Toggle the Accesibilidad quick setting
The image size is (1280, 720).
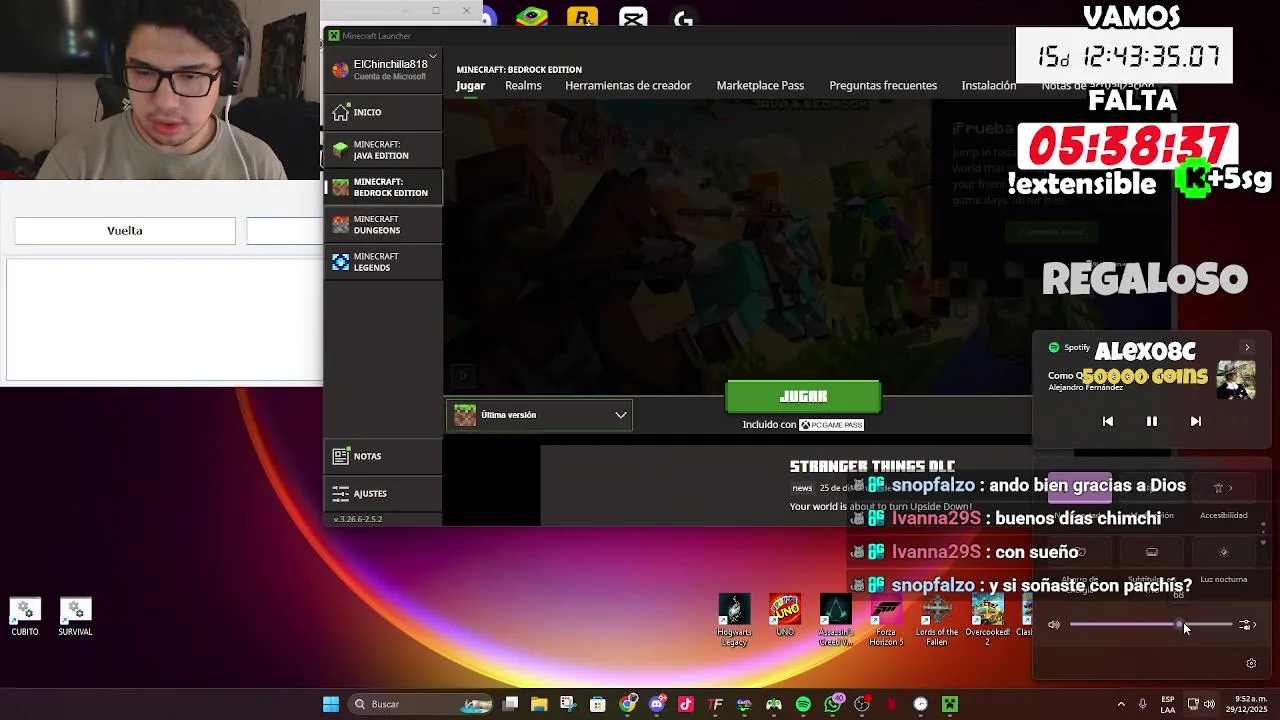1223,488
